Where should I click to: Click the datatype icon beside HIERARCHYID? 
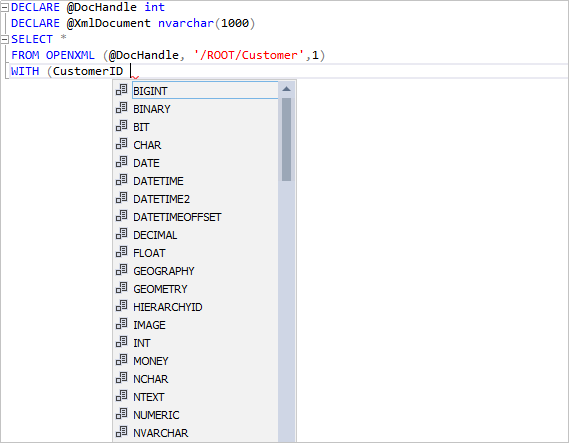click(122, 306)
